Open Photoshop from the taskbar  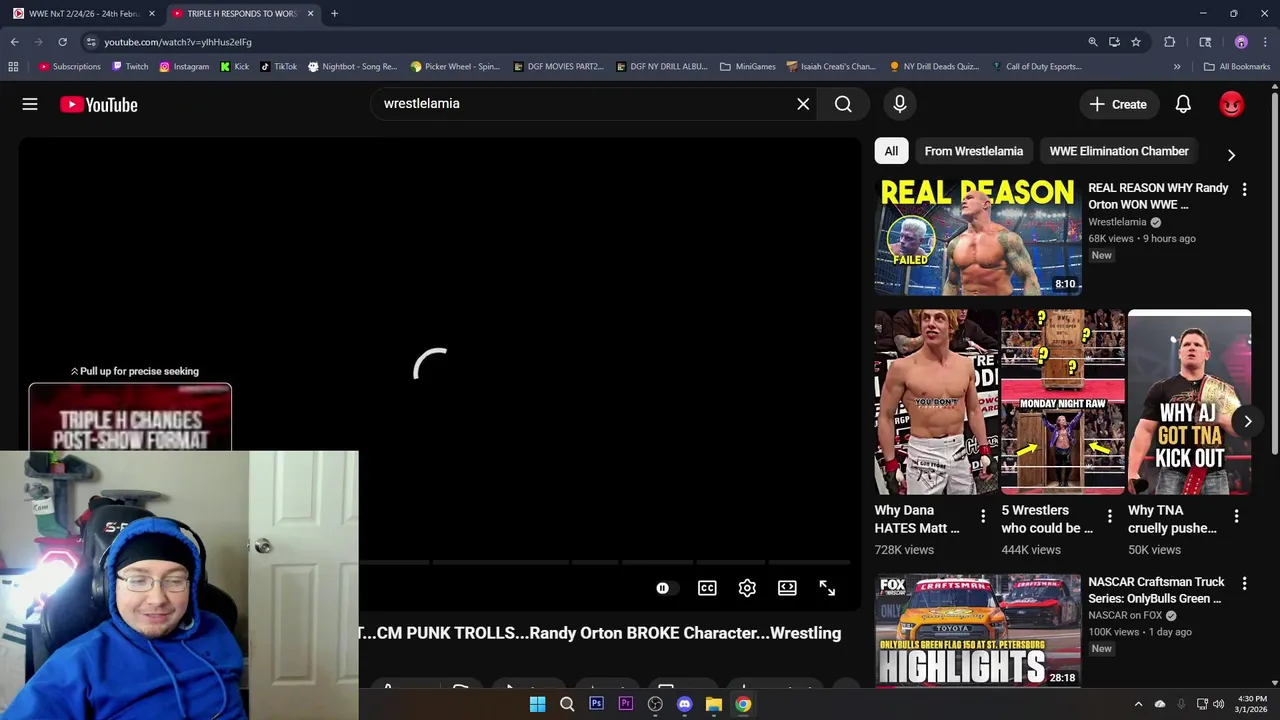tap(596, 704)
